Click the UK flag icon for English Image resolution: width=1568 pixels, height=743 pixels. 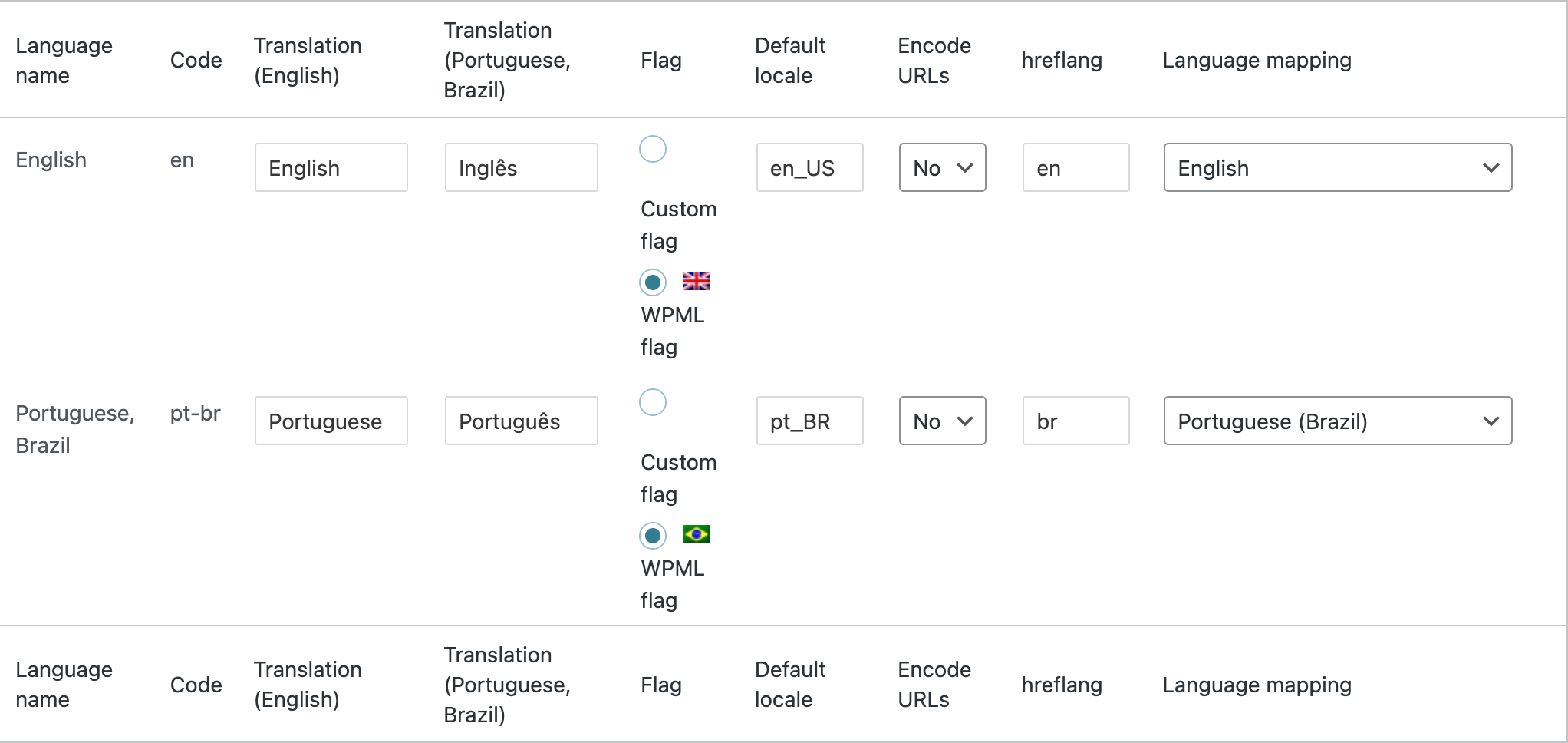click(x=696, y=281)
